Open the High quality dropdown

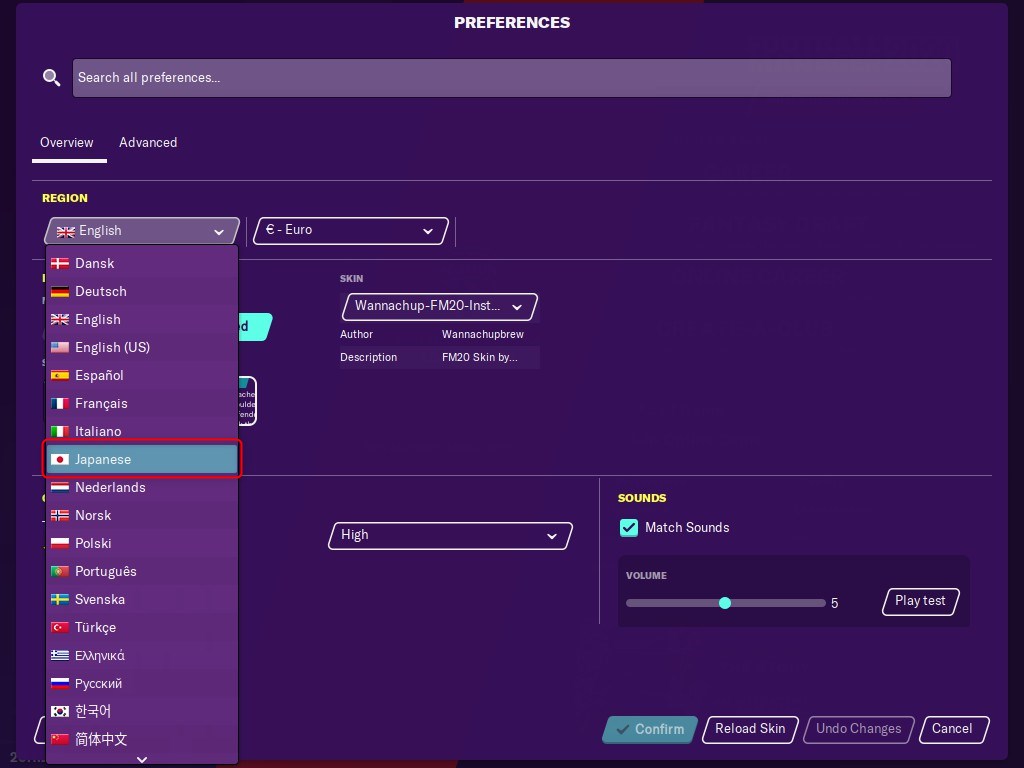coord(450,536)
